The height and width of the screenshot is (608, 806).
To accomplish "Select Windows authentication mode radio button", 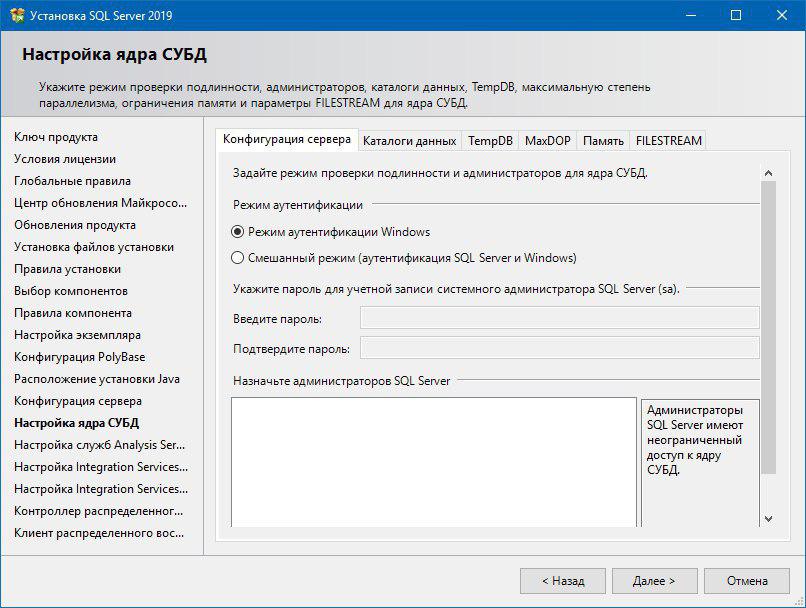I will tap(238, 232).
